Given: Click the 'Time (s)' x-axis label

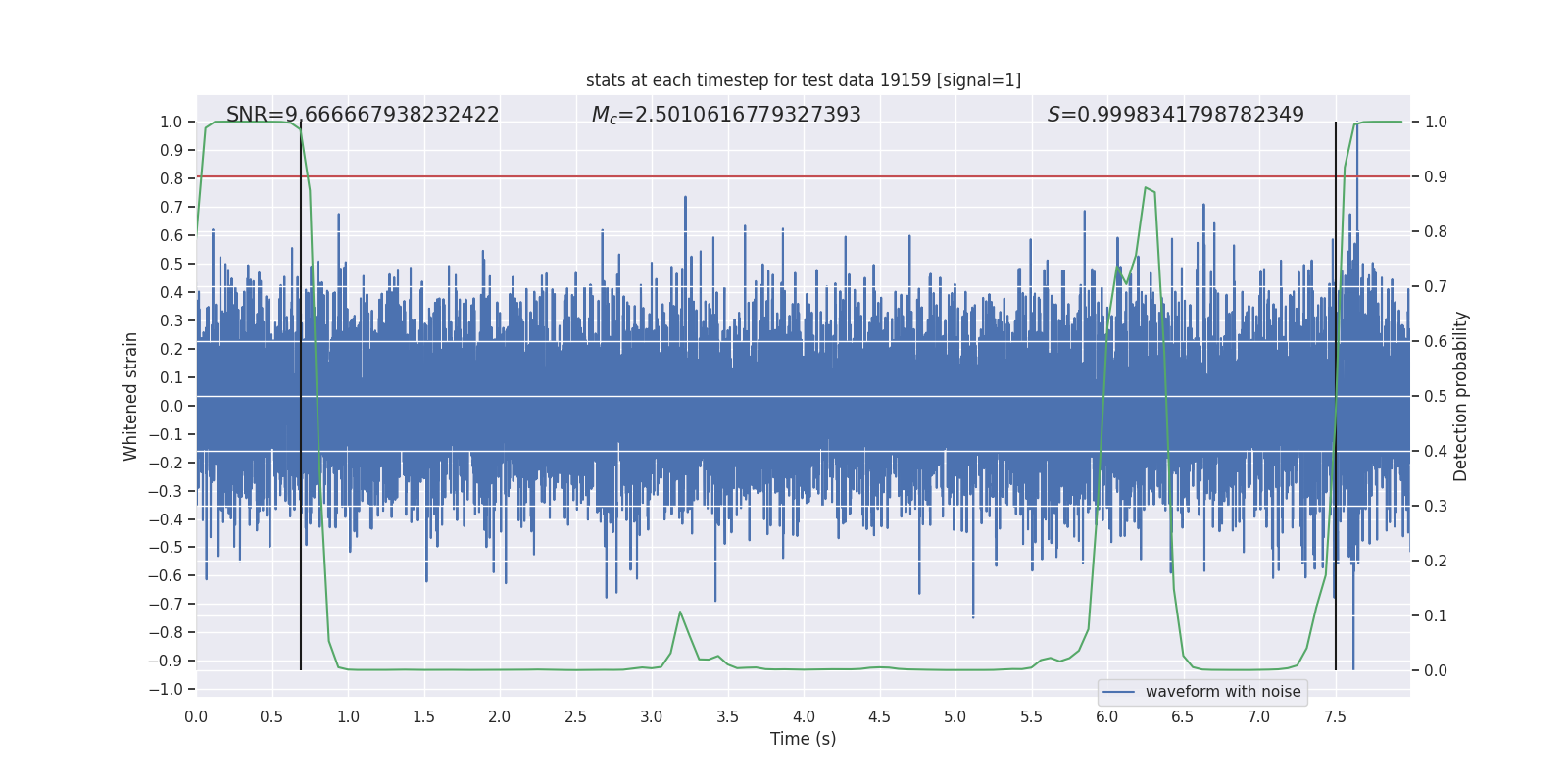Looking at the screenshot, I should pos(803,739).
